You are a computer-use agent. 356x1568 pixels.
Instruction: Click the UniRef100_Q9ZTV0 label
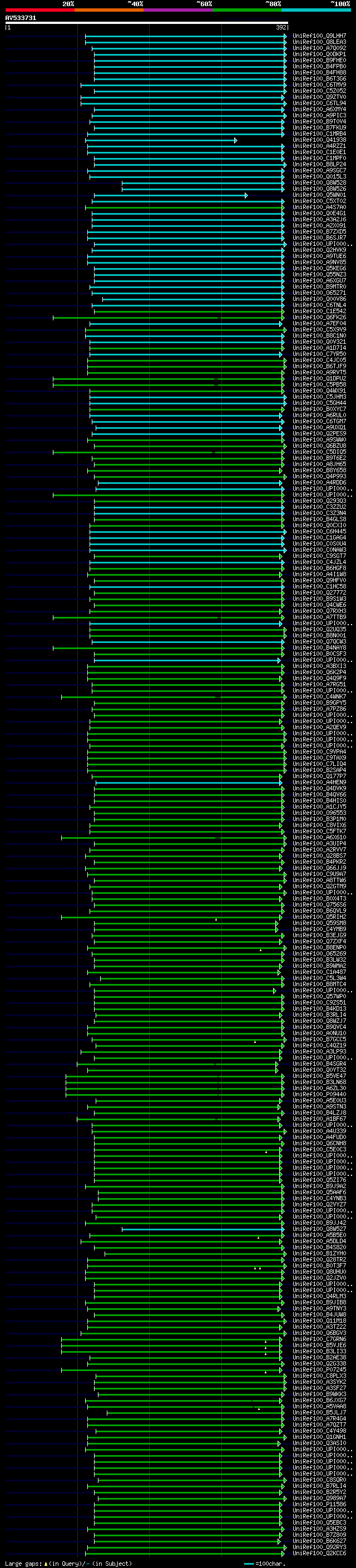[x=319, y=97]
